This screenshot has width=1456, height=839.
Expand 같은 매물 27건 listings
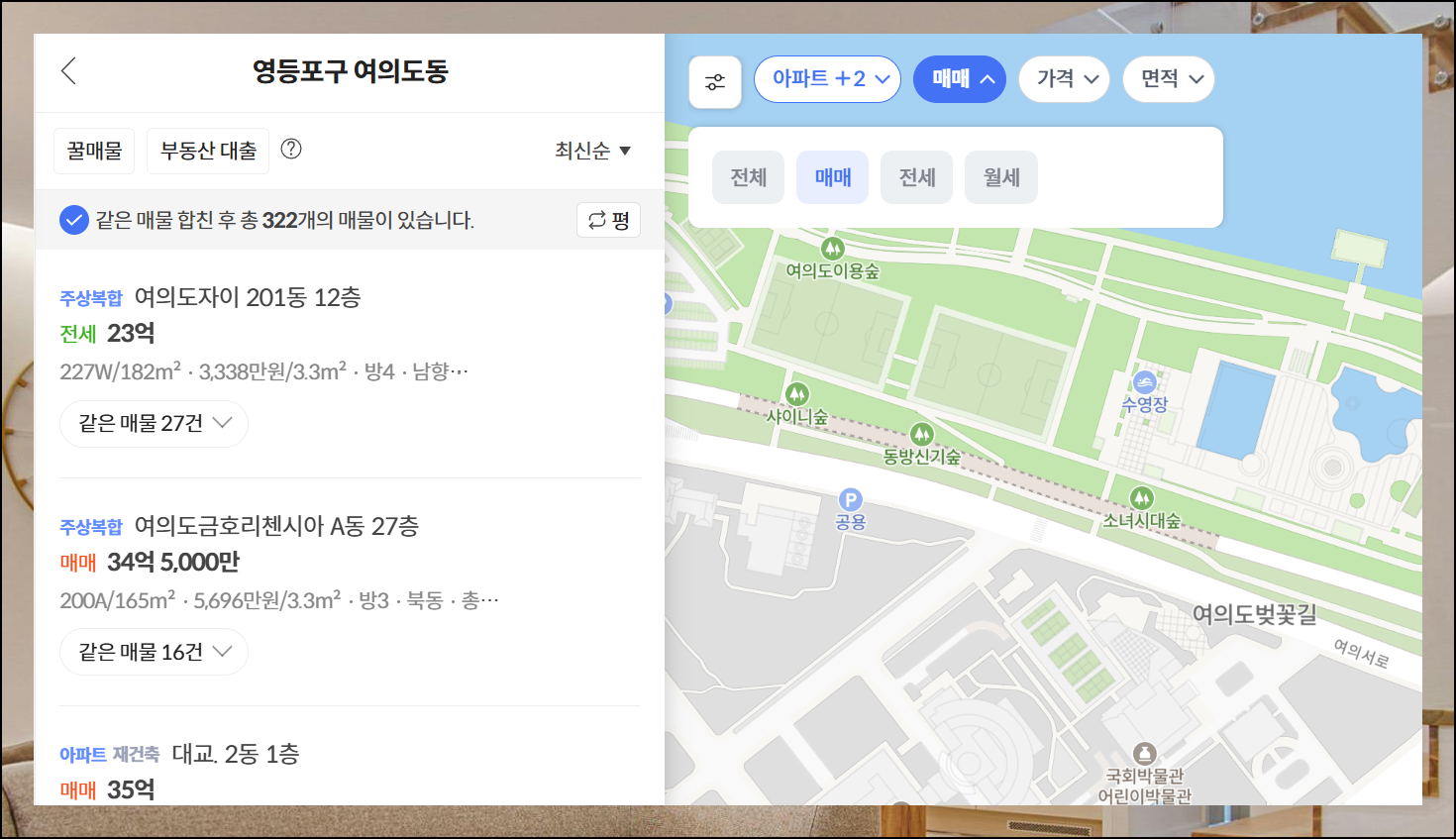coord(155,424)
